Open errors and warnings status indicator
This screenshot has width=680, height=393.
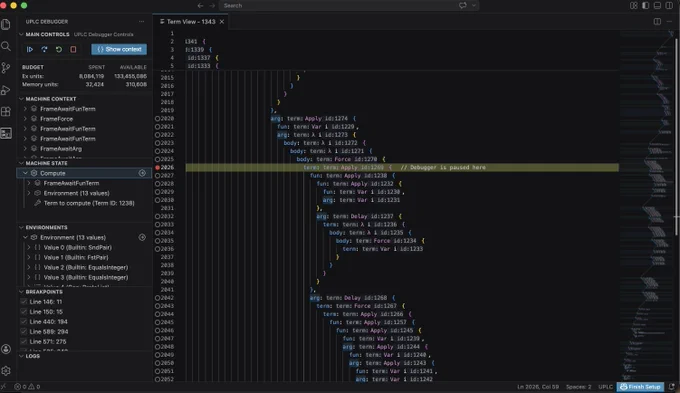coord(27,386)
